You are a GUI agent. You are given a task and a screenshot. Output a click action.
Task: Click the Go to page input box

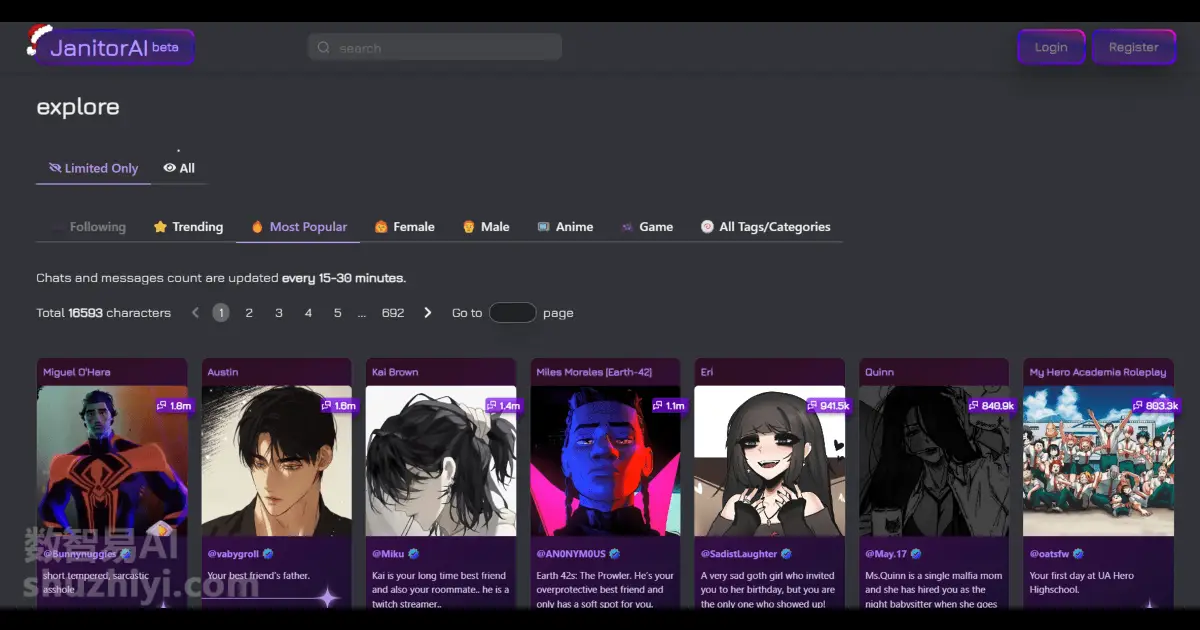(x=512, y=313)
